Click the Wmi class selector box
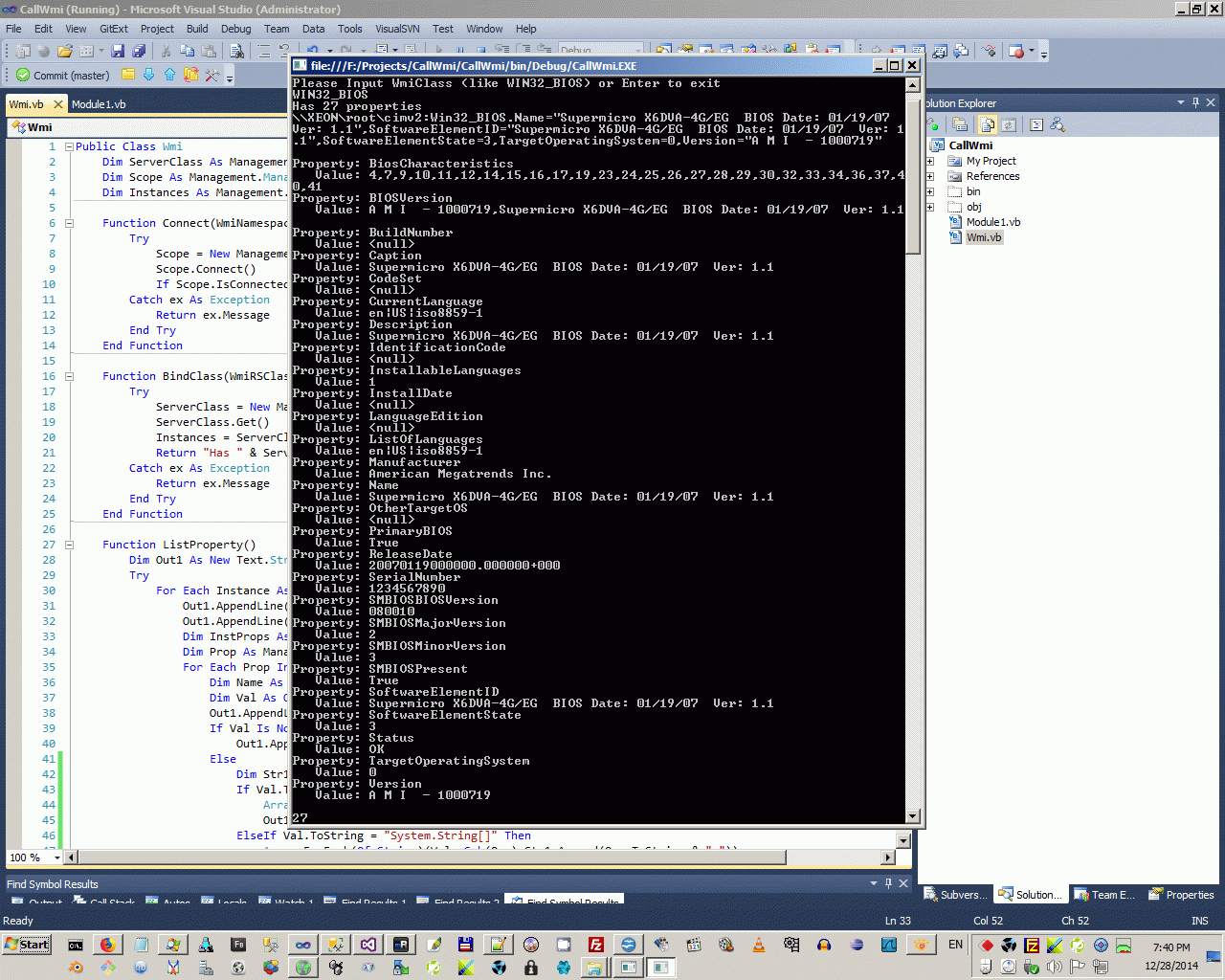 pos(146,127)
